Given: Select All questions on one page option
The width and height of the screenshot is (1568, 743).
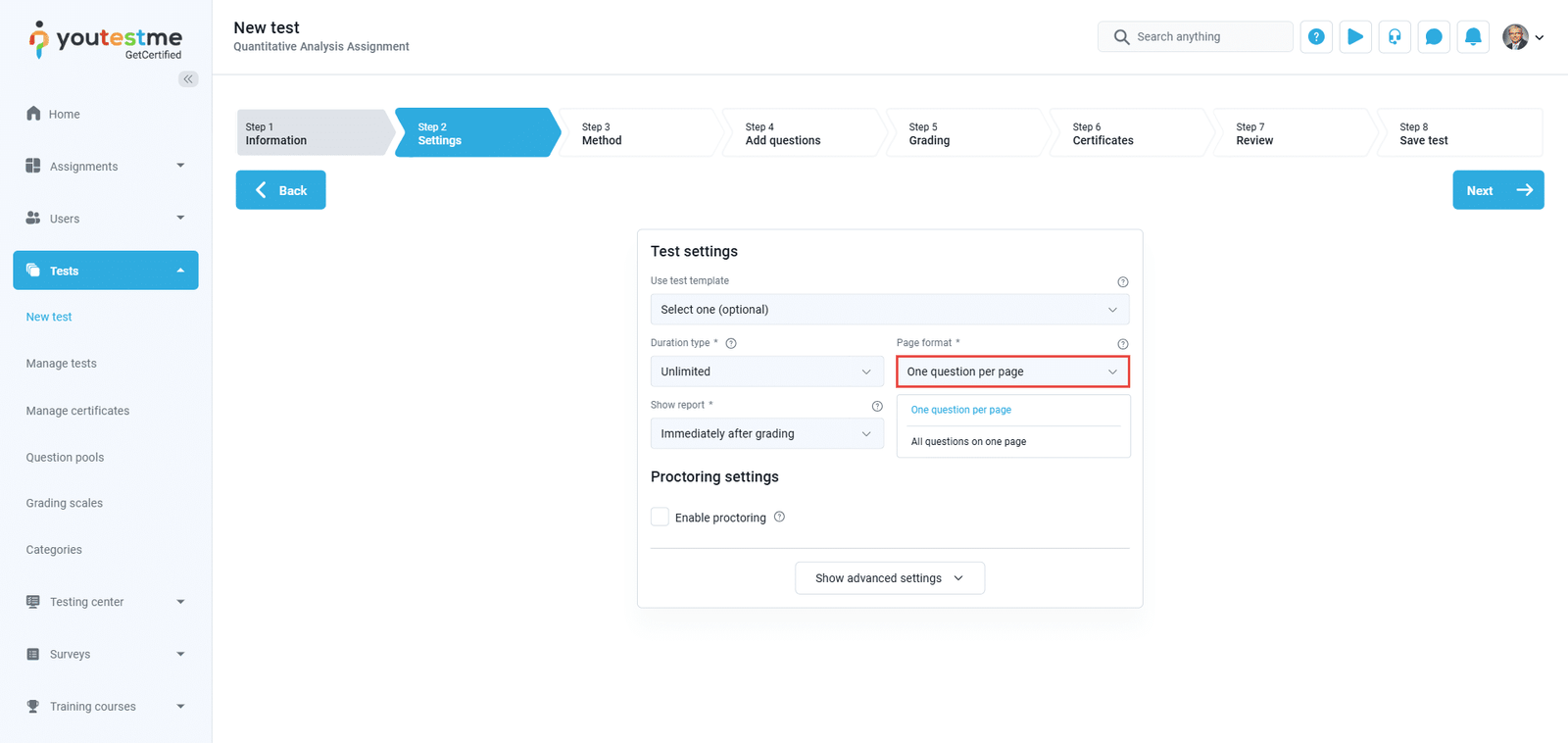Looking at the screenshot, I should [968, 442].
